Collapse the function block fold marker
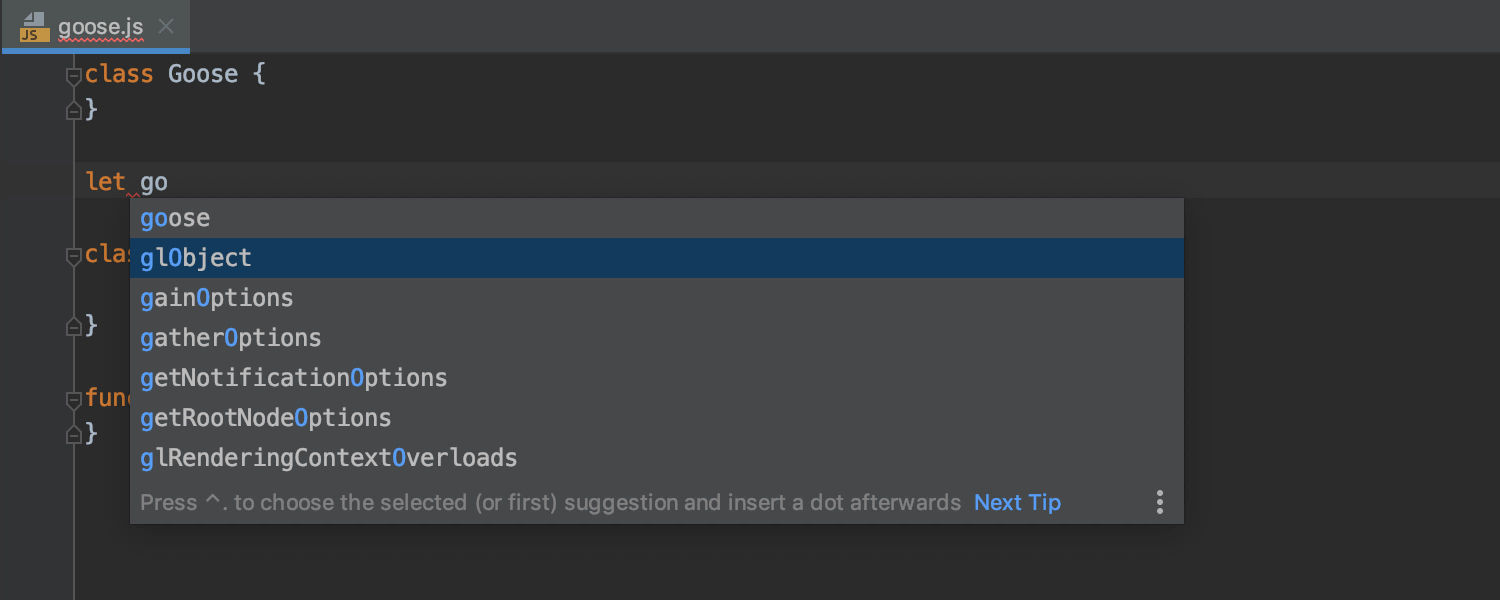1500x600 pixels. [73, 399]
